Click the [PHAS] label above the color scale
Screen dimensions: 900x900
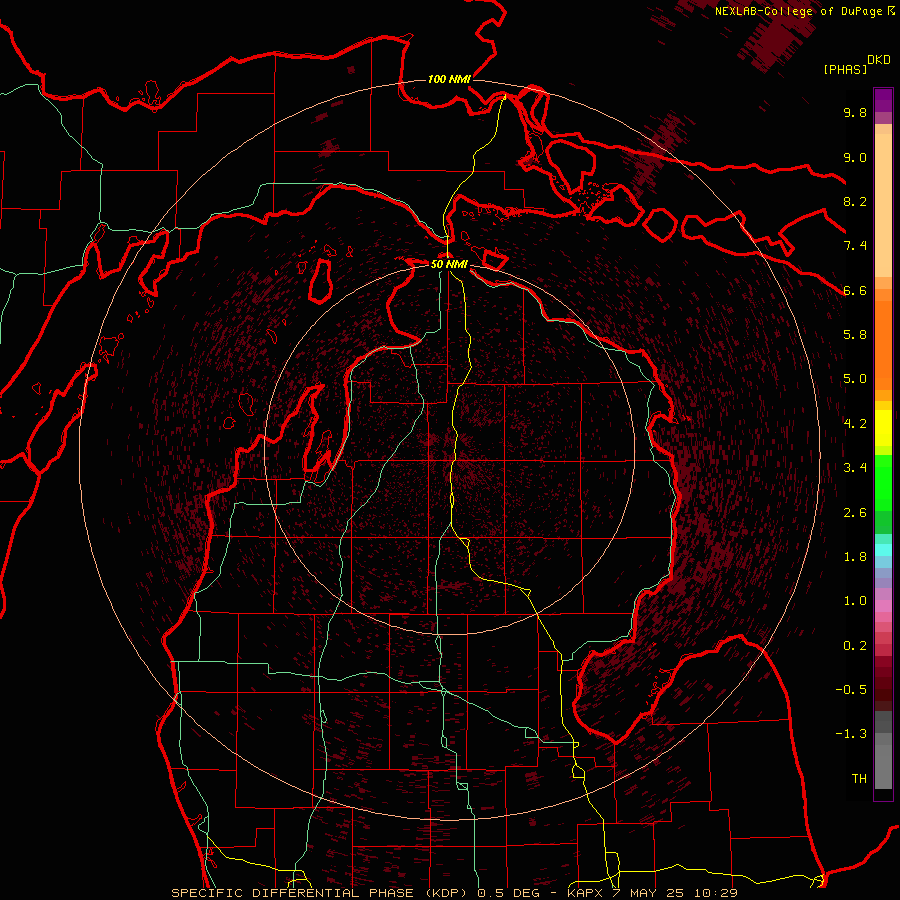[x=845, y=69]
